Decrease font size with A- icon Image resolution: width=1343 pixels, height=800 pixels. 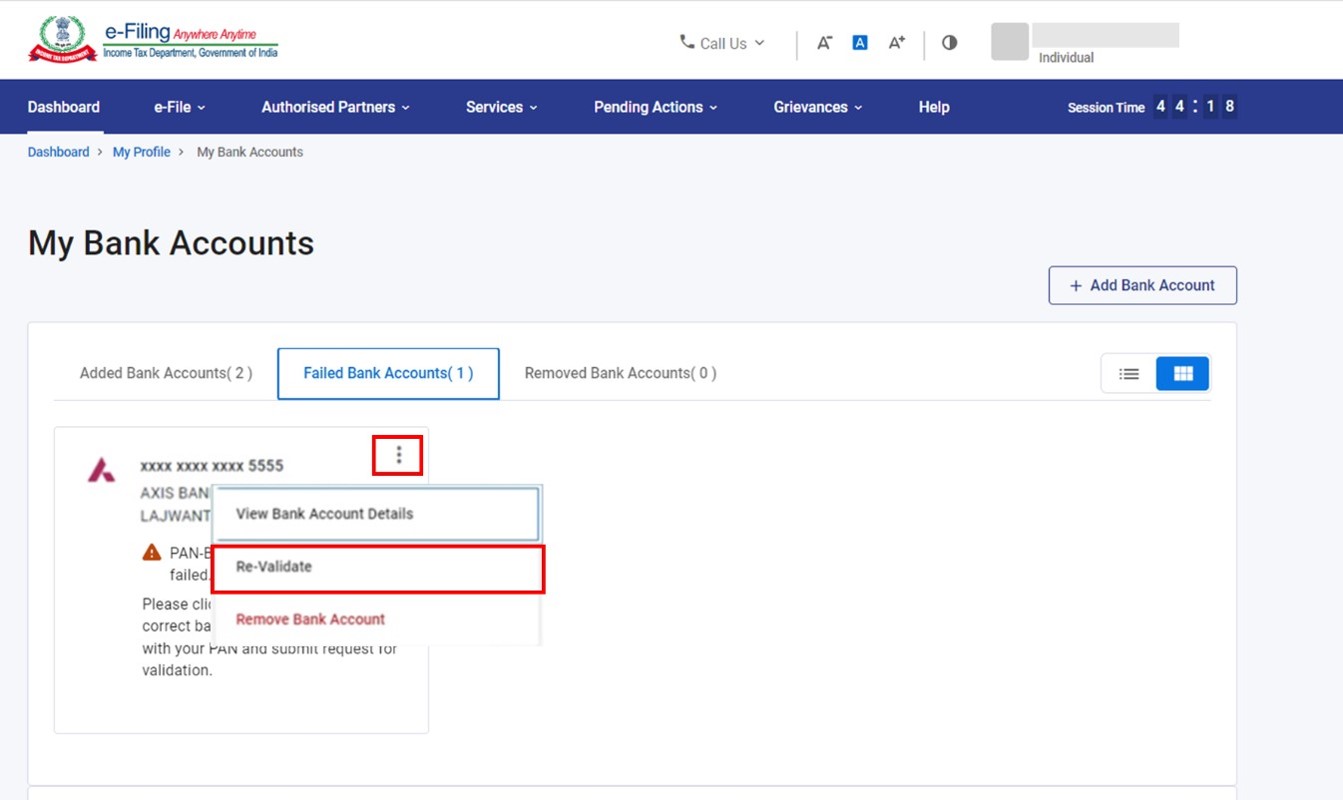[x=824, y=43]
